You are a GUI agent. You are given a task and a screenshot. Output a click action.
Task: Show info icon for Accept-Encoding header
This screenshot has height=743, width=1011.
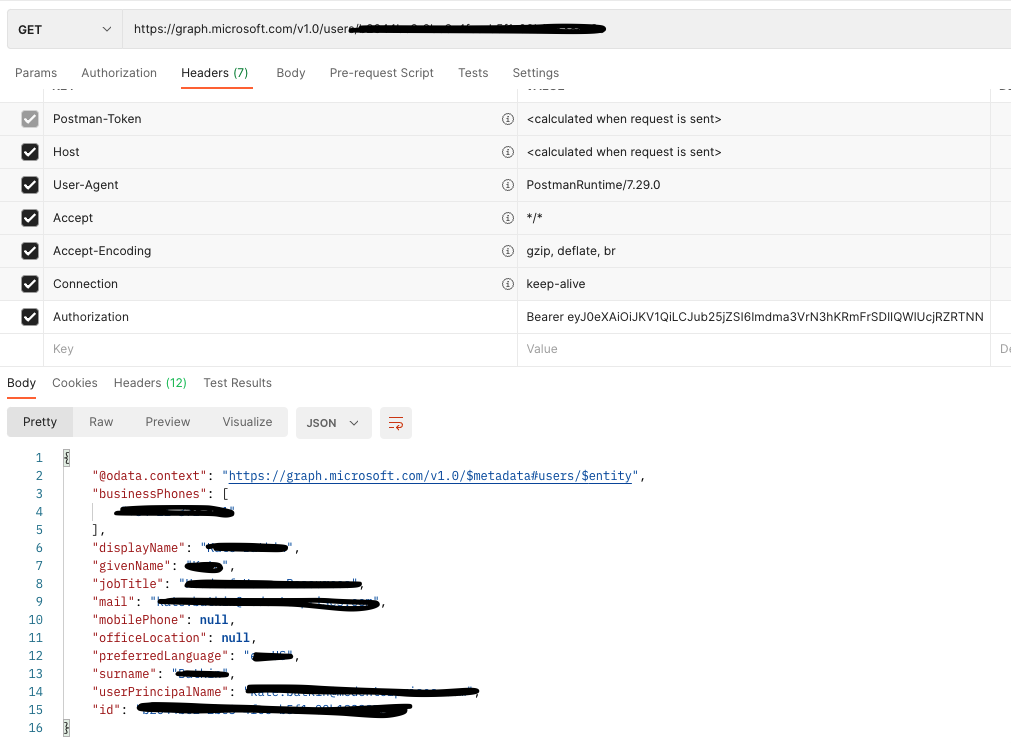click(x=508, y=251)
